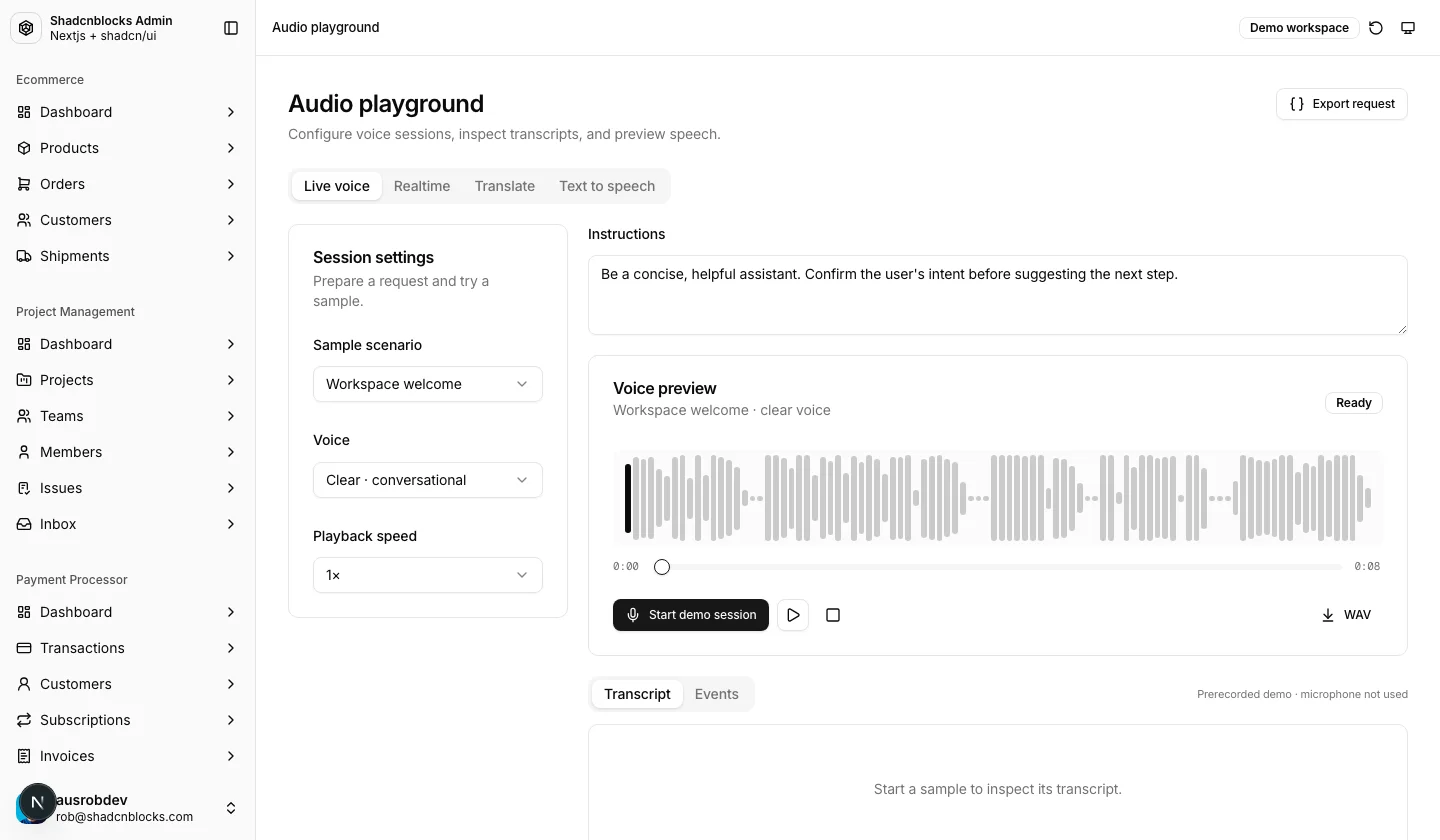Open the Playback speed dropdown

[x=428, y=575]
